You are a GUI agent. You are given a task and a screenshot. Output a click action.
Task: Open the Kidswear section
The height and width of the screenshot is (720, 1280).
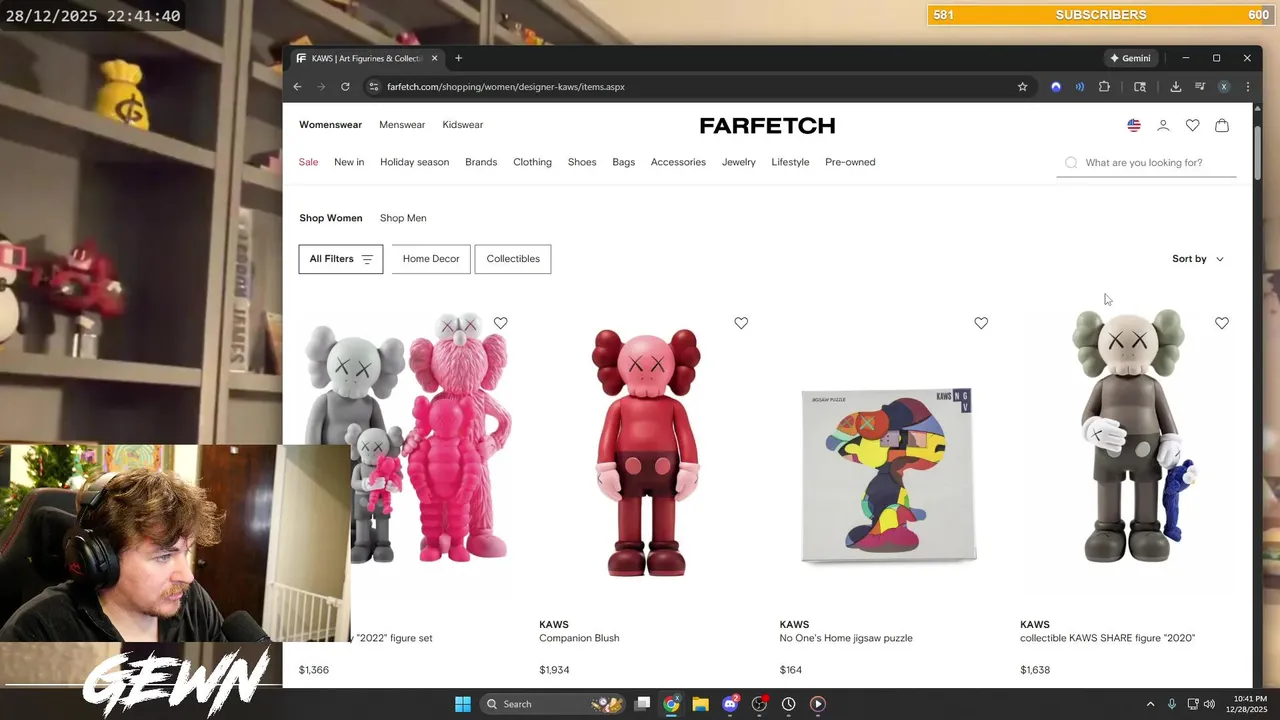coord(463,125)
